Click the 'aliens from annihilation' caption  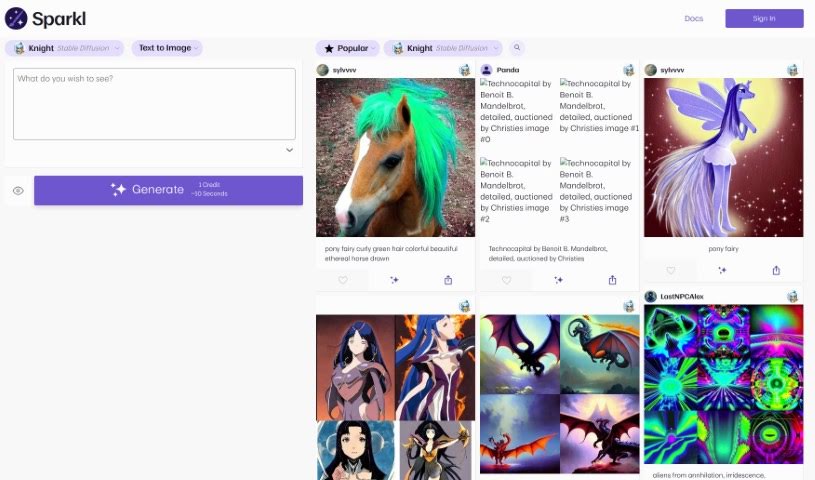(708, 475)
